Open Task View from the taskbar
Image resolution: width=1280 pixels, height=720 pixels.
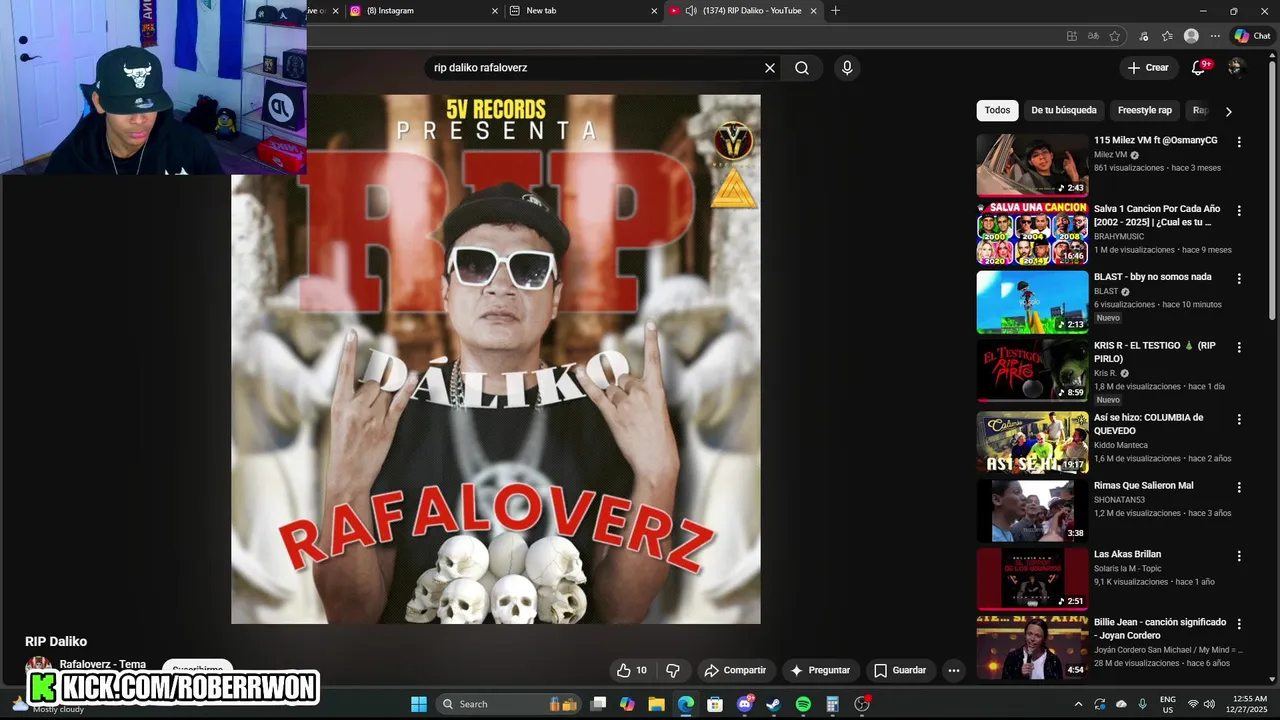click(598, 704)
